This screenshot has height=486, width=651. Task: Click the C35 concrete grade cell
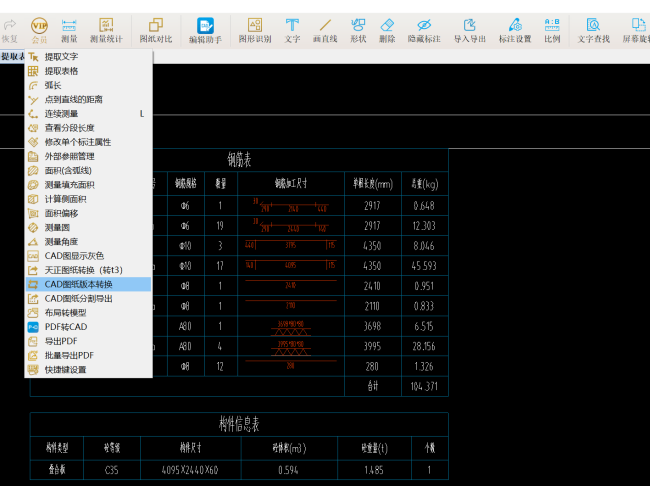[111, 470]
